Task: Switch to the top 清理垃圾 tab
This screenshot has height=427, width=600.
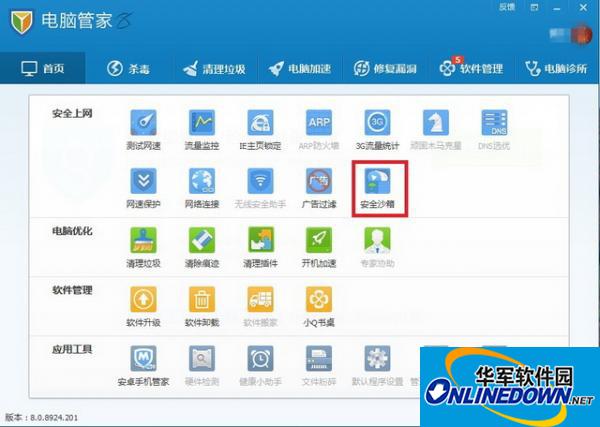Action: (x=214, y=68)
